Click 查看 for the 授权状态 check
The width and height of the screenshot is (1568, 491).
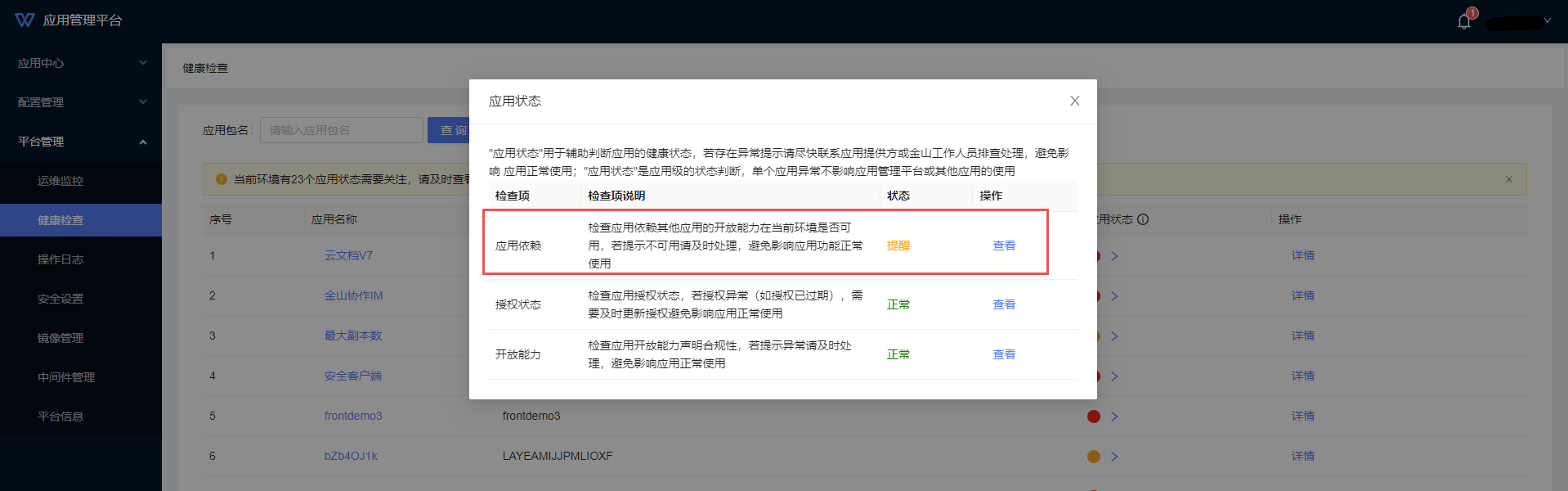click(1003, 304)
